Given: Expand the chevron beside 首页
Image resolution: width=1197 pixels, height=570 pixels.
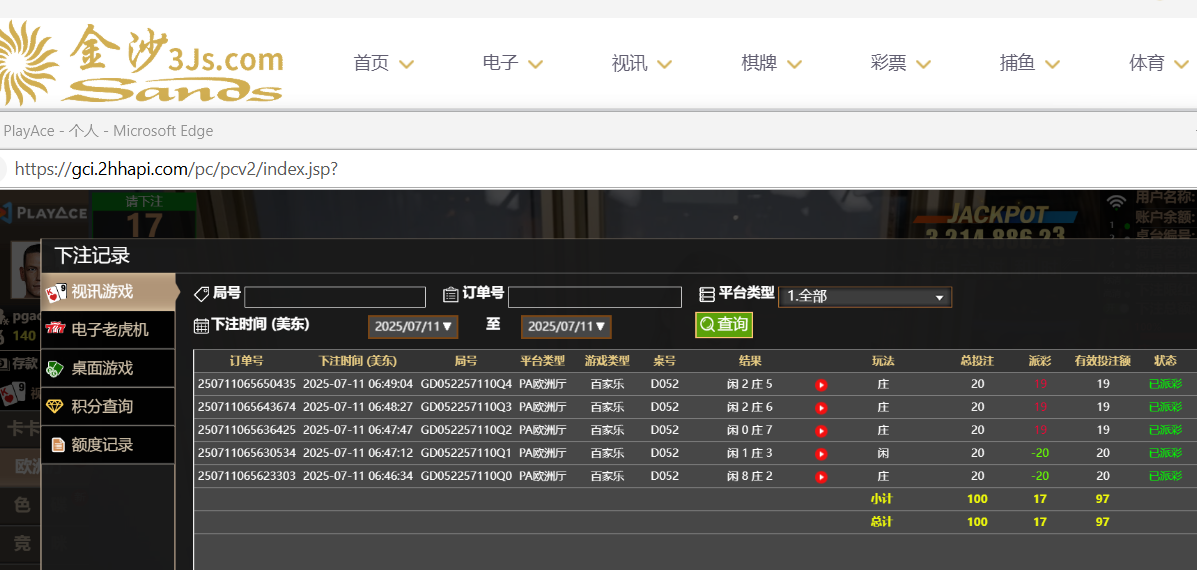Looking at the screenshot, I should click(x=406, y=65).
